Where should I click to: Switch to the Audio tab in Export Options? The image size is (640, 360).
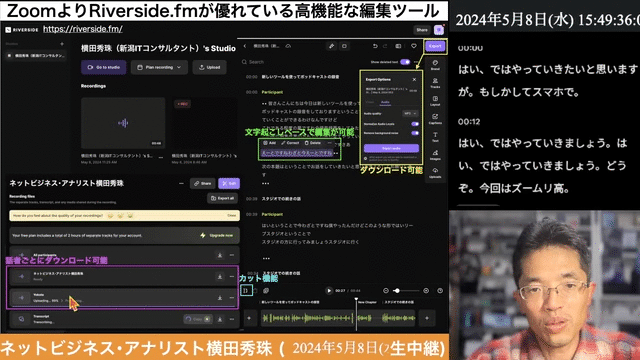[x=385, y=102]
